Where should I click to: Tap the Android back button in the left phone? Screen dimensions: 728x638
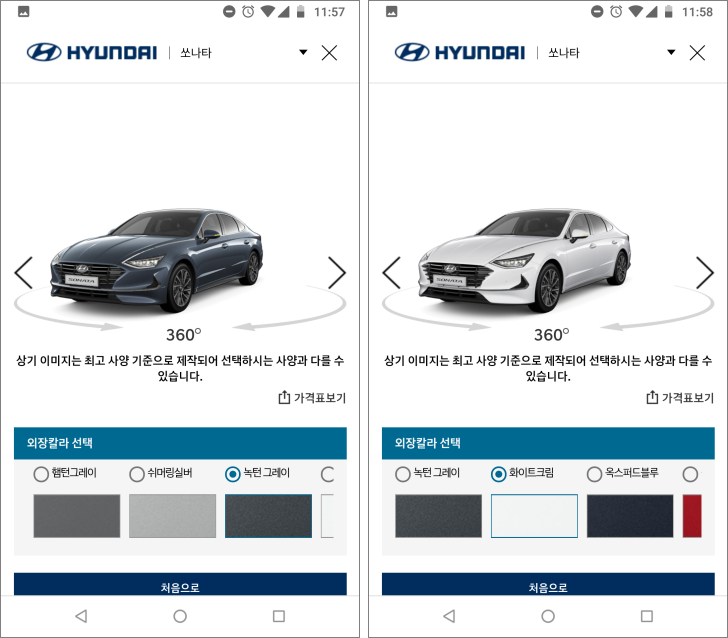pyautogui.click(x=81, y=616)
